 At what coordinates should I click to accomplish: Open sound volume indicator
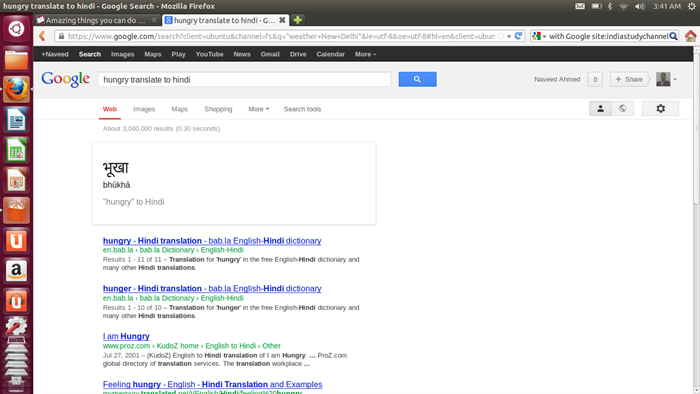(640, 6)
